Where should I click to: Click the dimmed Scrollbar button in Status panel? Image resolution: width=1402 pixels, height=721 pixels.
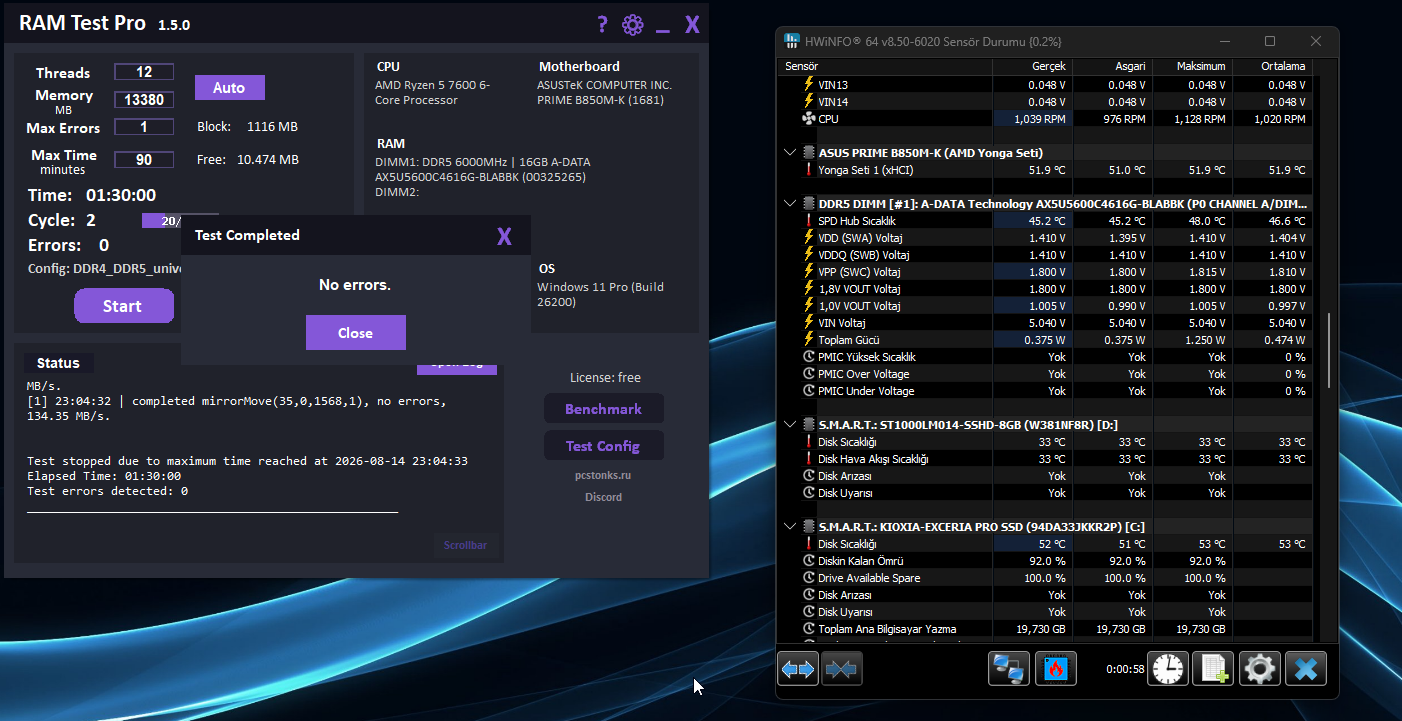(465, 545)
